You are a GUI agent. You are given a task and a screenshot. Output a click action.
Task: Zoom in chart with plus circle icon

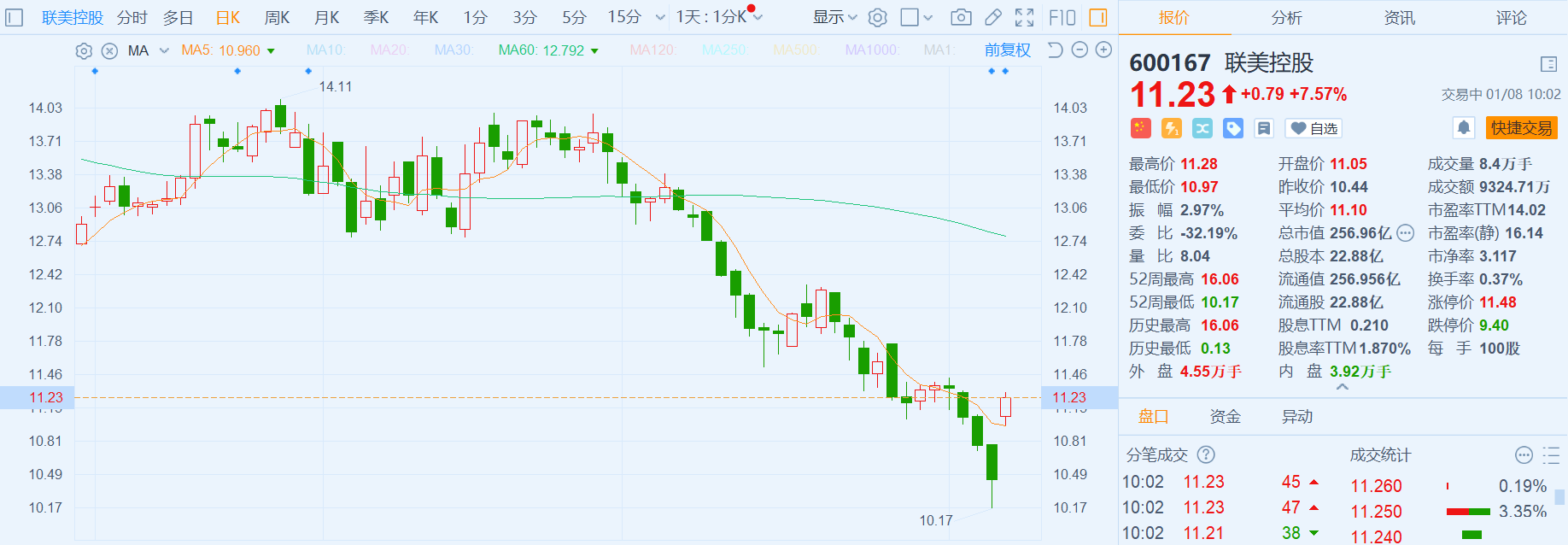click(1103, 50)
